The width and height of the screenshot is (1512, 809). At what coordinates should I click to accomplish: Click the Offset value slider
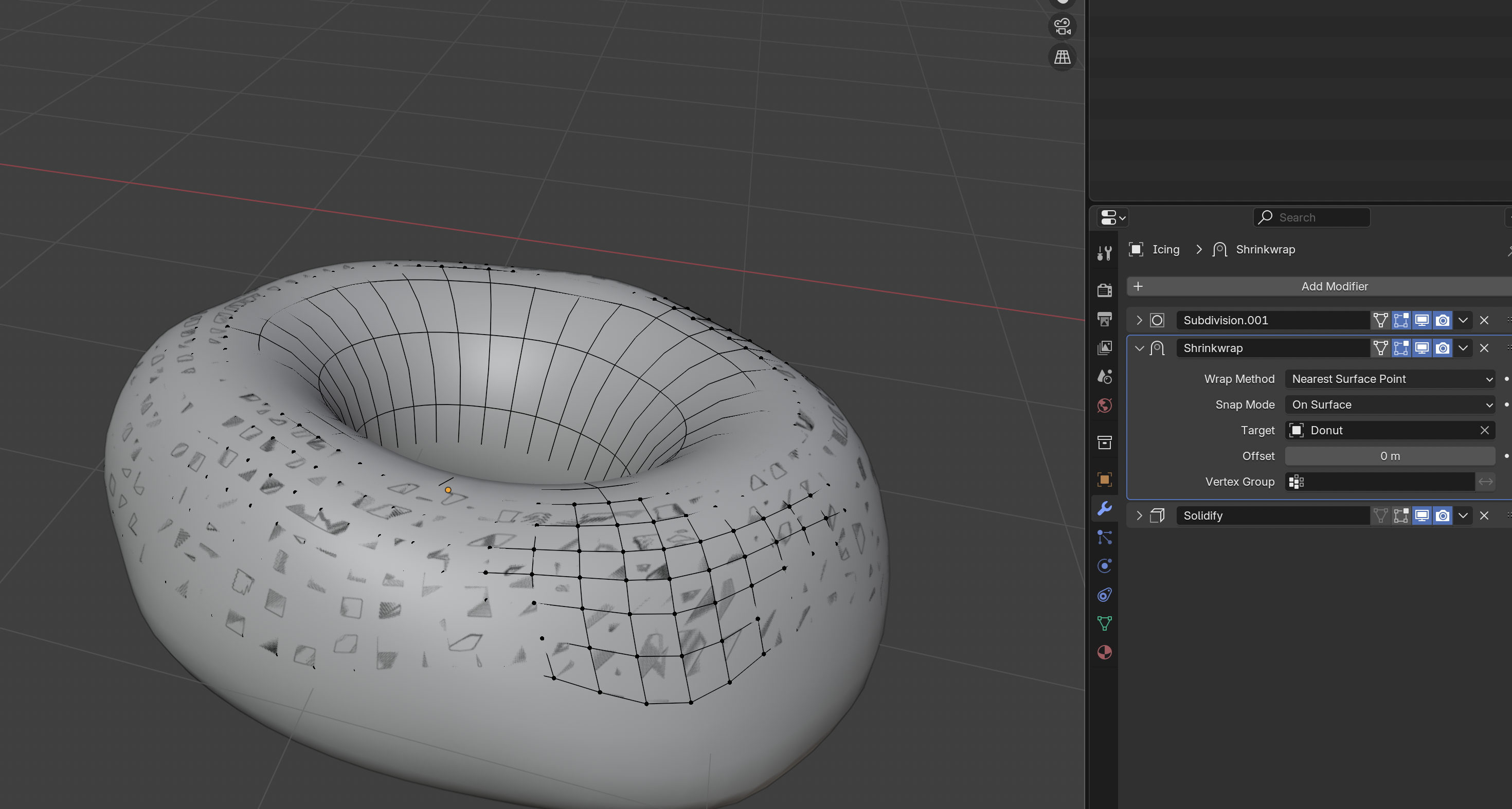pyautogui.click(x=1389, y=456)
